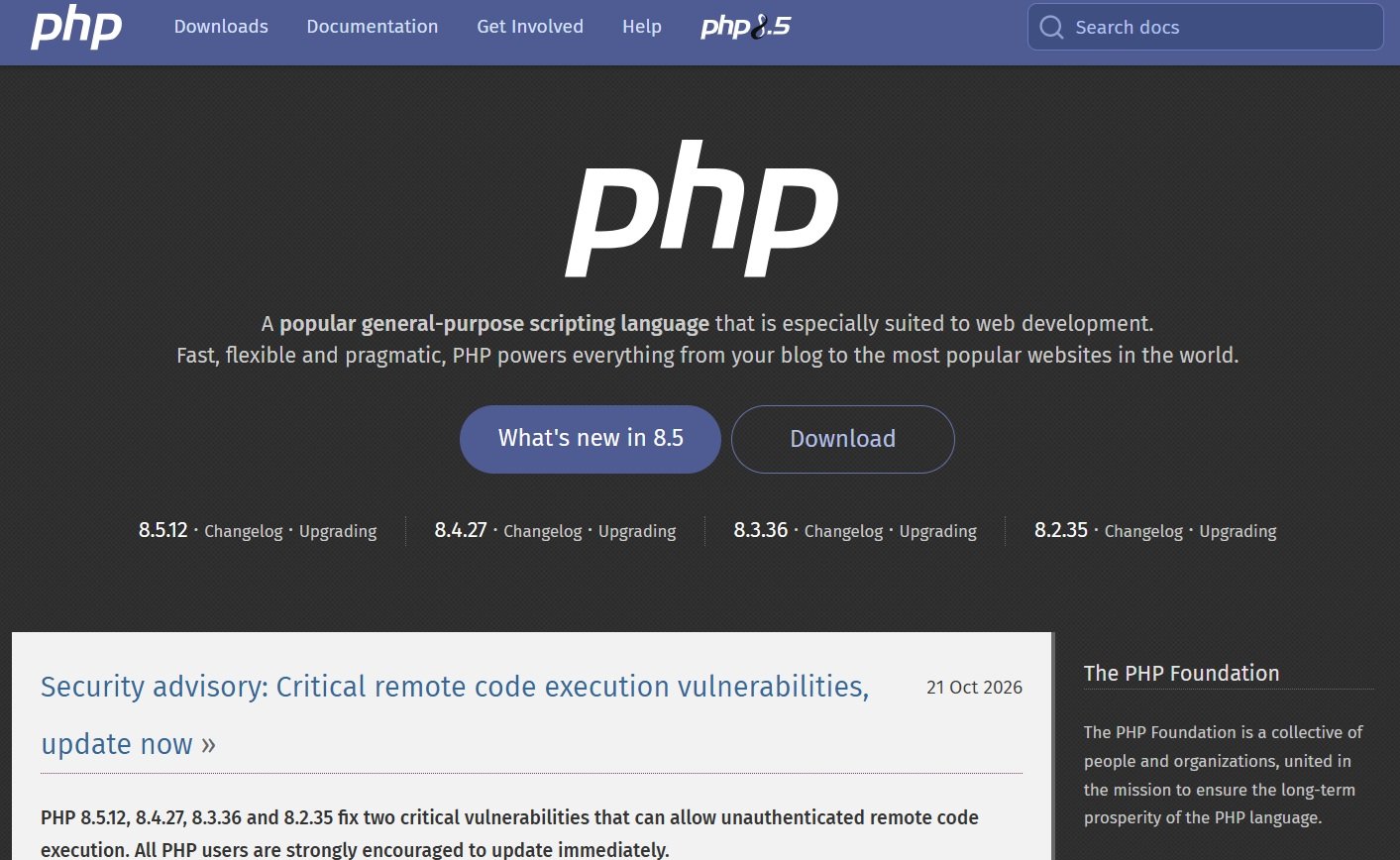1400x860 pixels.
Task: Open Upgrading notes for 8.2.35
Action: tap(1238, 531)
